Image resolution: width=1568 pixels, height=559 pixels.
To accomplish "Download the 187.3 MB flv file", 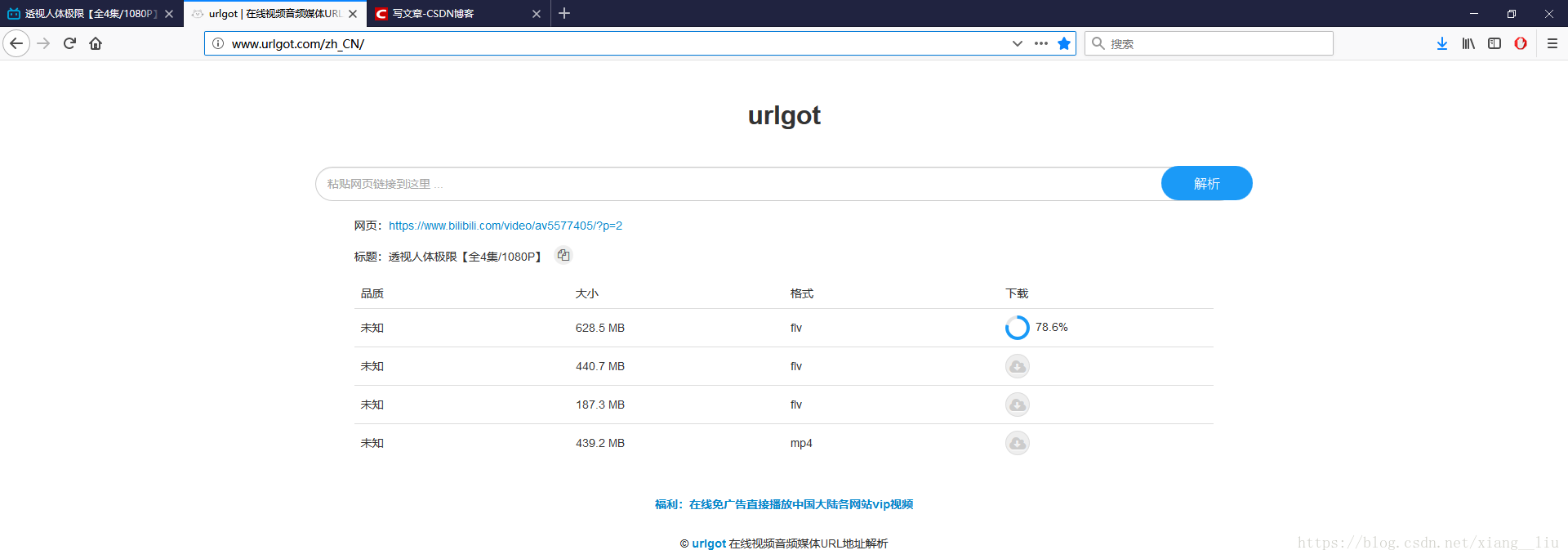I will [x=1018, y=405].
